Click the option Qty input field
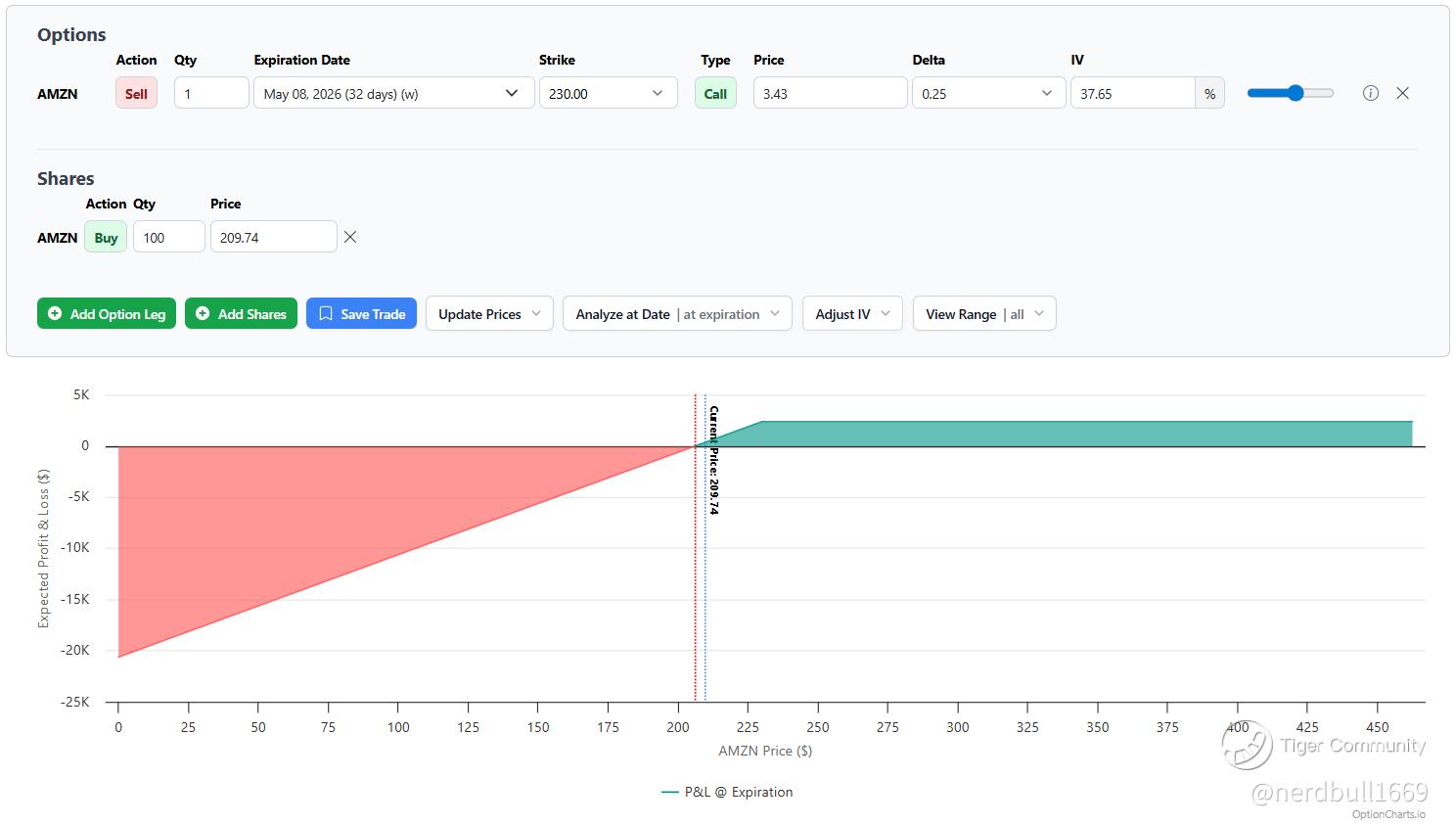This screenshot has height=825, width=1456. click(x=211, y=93)
